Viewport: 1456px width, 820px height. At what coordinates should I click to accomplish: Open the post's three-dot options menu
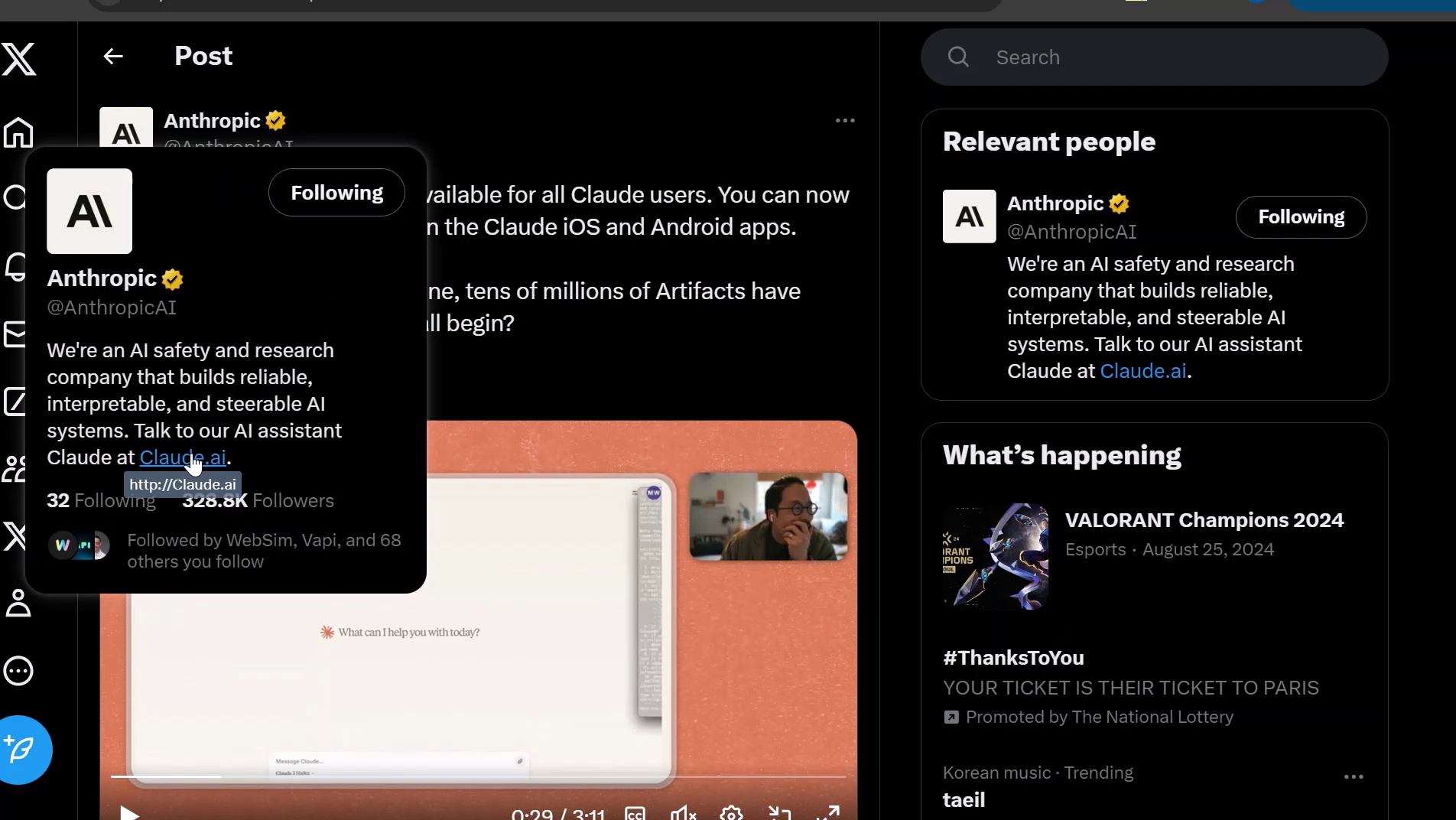coord(845,121)
